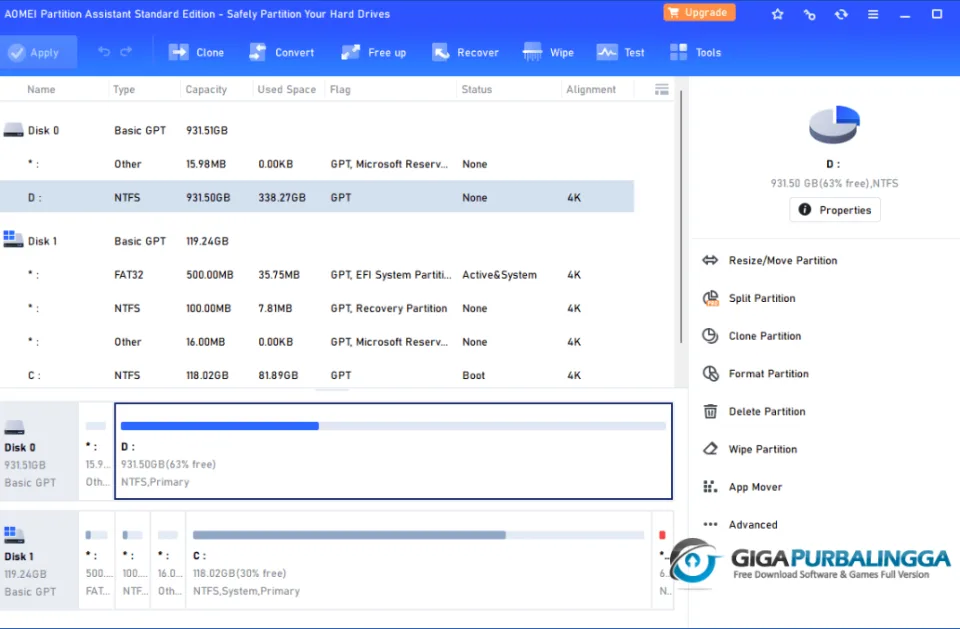Select the small red-bar partition at Disk 1 end

click(x=663, y=560)
